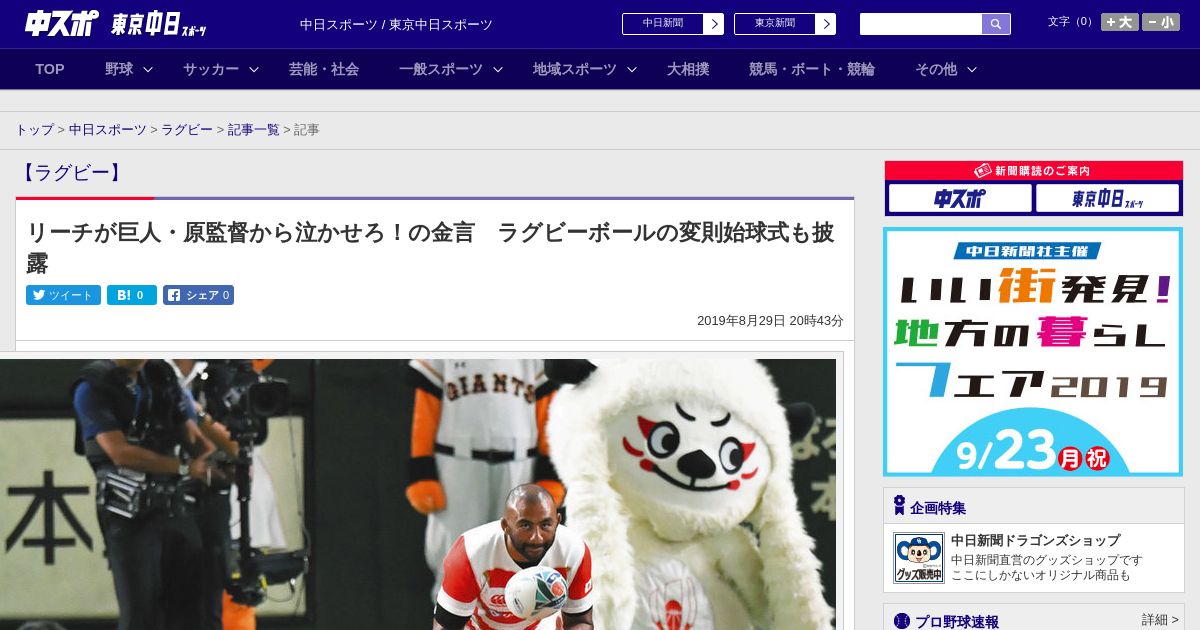Click the article headline text

(x=430, y=247)
